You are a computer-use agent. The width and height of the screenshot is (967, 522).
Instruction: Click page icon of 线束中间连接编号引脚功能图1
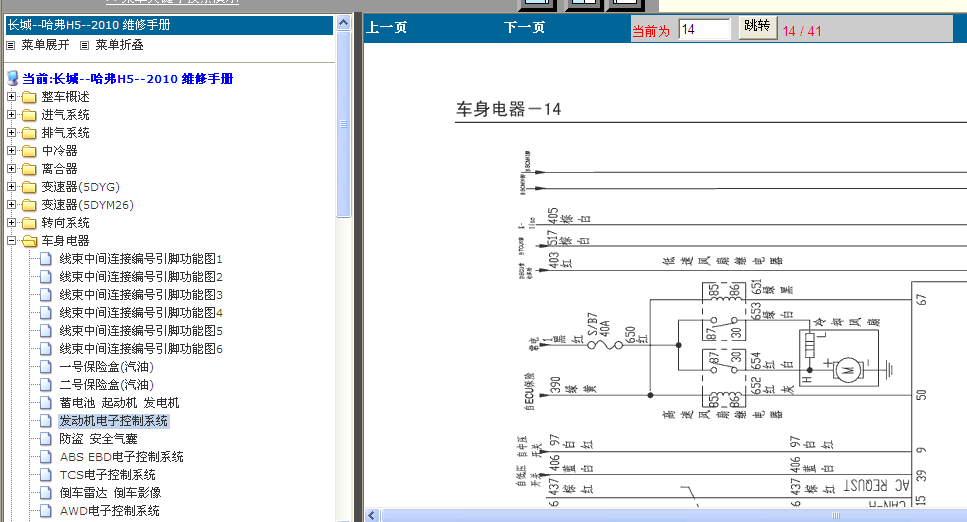tap(46, 259)
